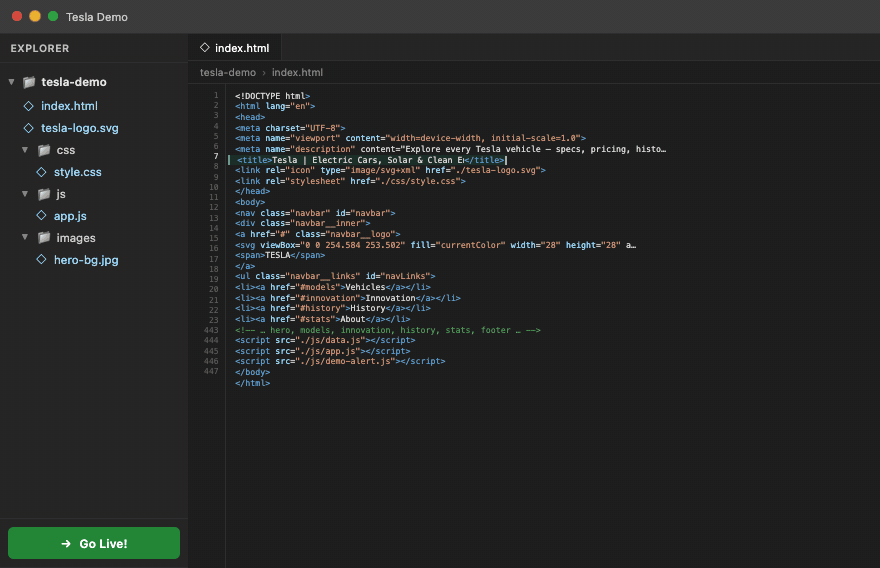Image resolution: width=880 pixels, height=568 pixels.
Task: Click line number 7 in the gutter
Action: pos(216,156)
